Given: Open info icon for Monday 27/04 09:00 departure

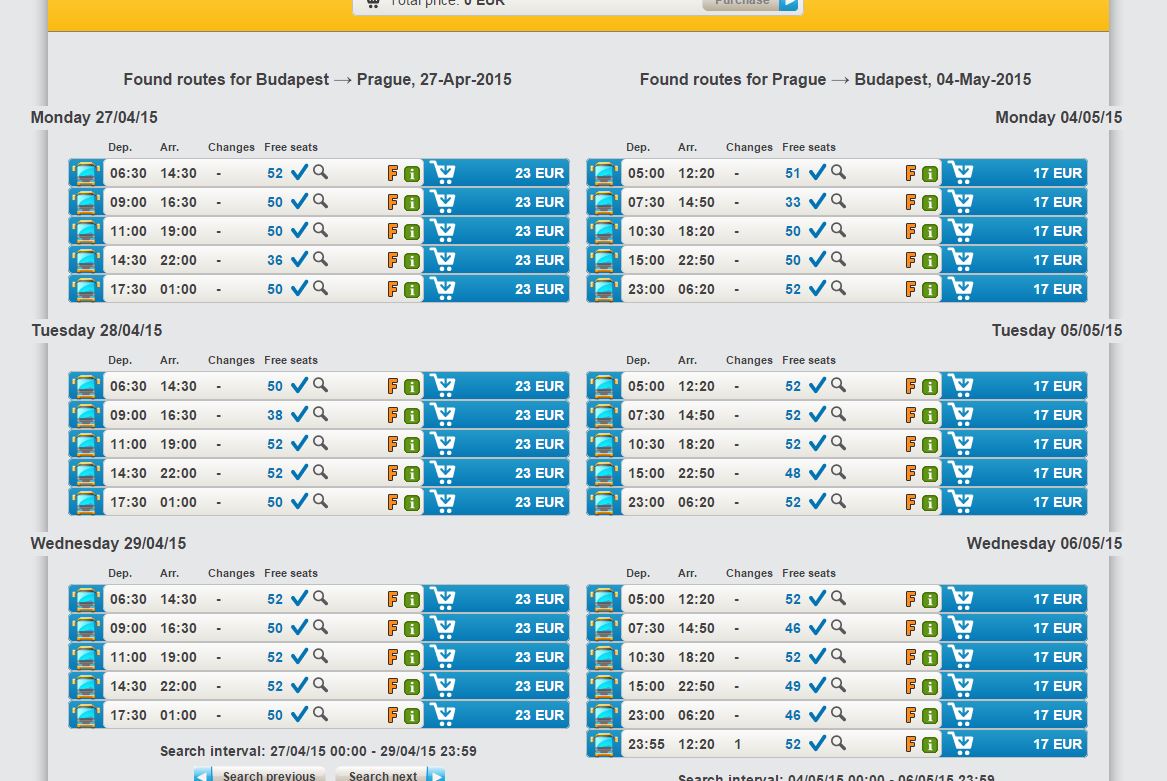Looking at the screenshot, I should pos(412,203).
